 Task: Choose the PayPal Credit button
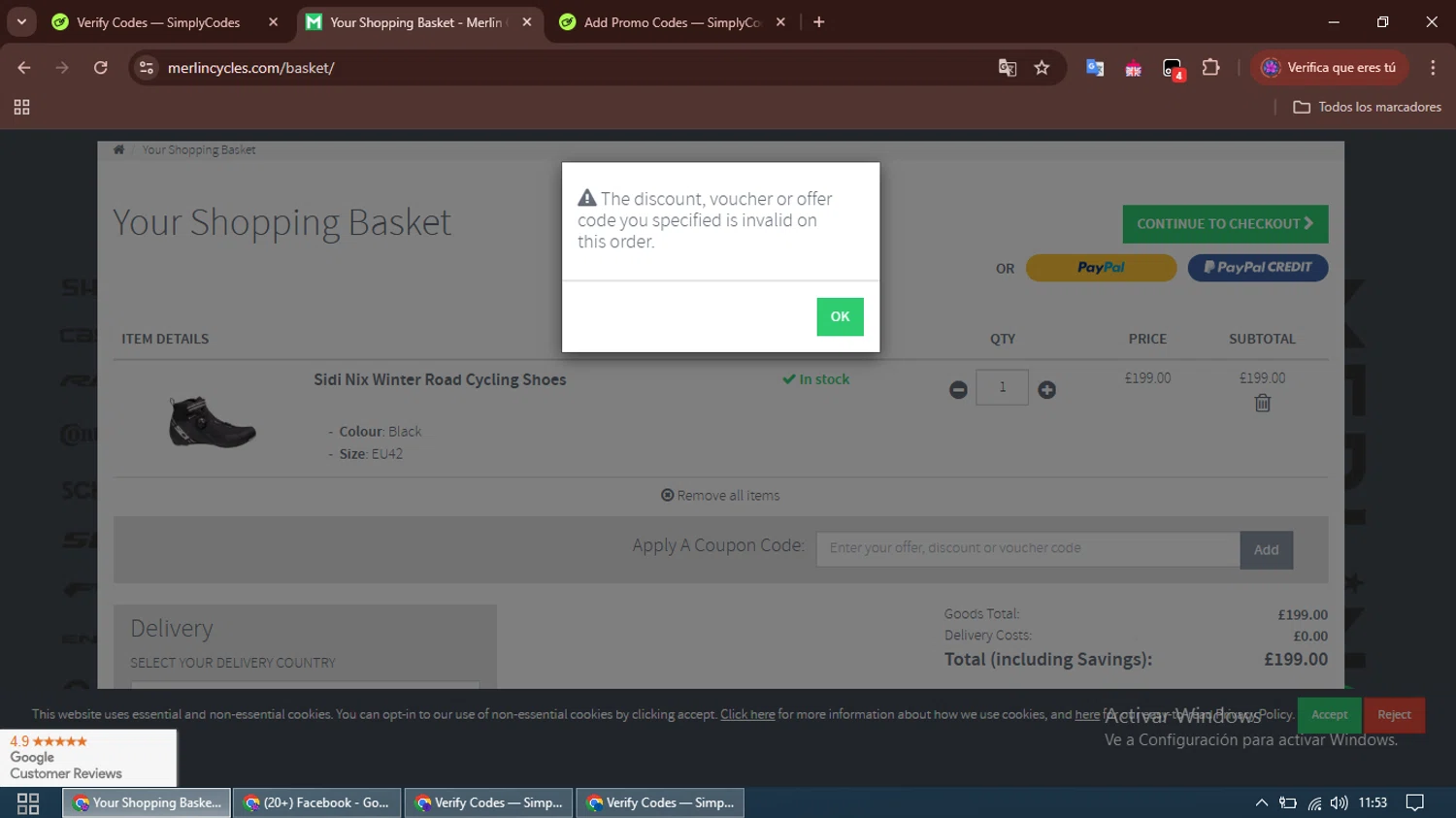(x=1258, y=268)
